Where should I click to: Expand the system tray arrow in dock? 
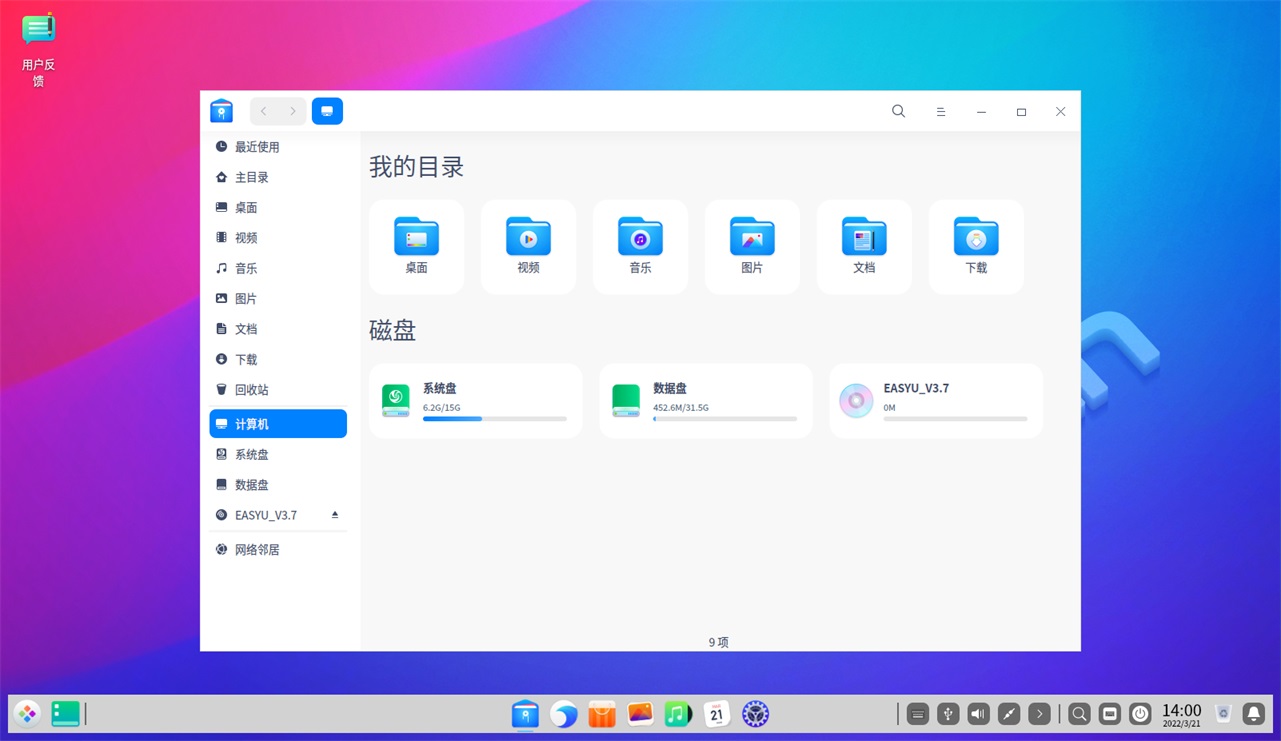click(x=1039, y=714)
